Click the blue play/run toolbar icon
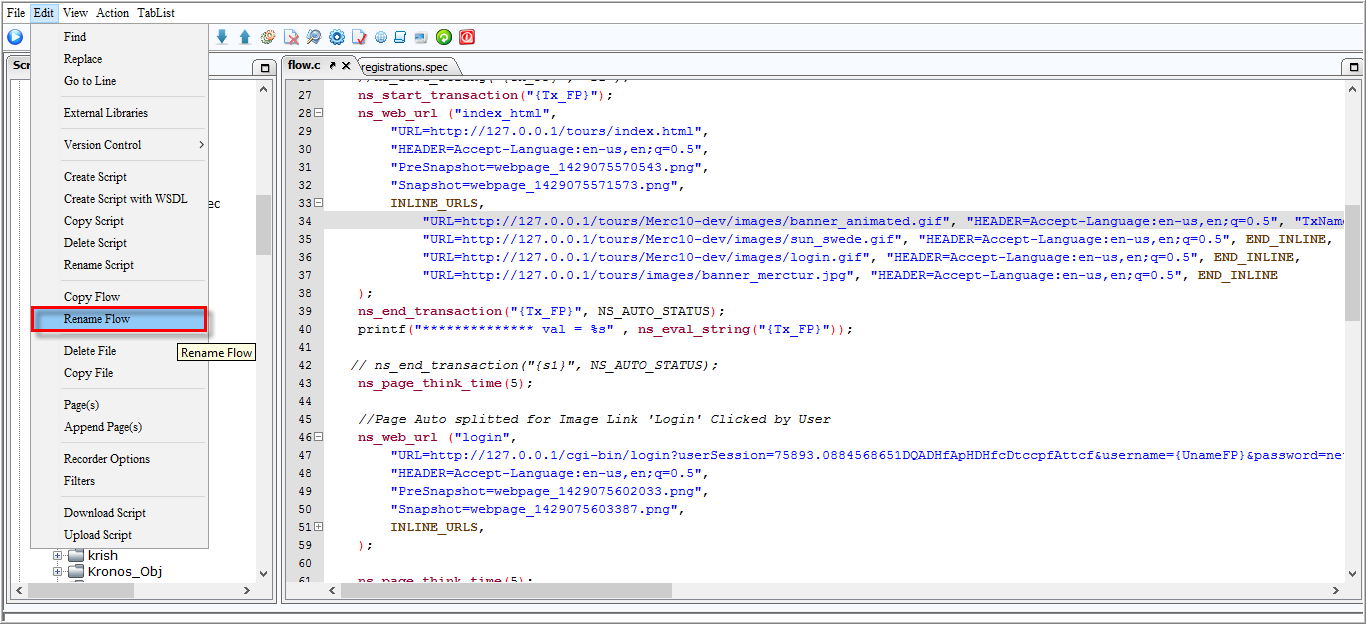1366x624 pixels. pyautogui.click(x=15, y=37)
